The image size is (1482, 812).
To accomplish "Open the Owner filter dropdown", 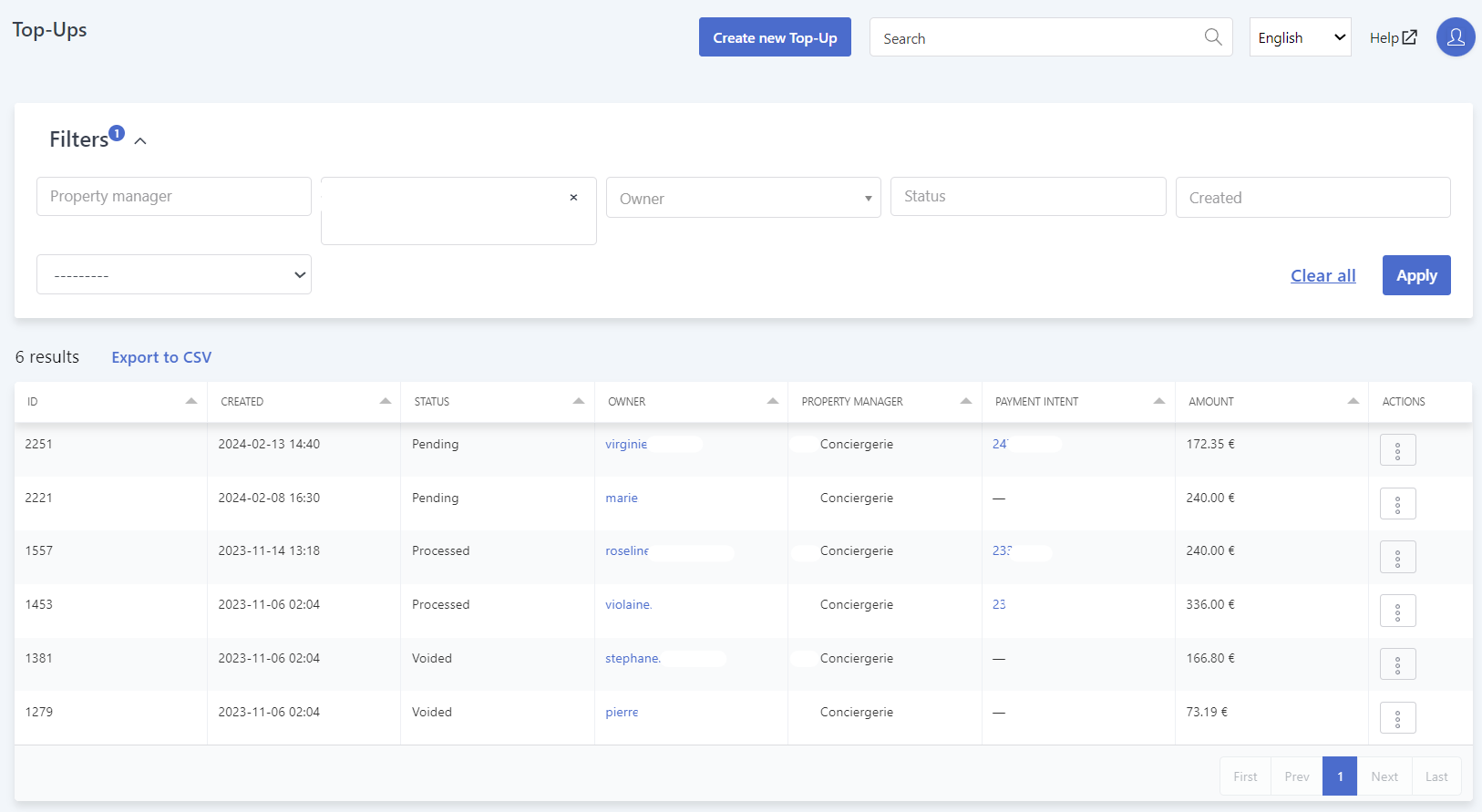I will coord(743,198).
